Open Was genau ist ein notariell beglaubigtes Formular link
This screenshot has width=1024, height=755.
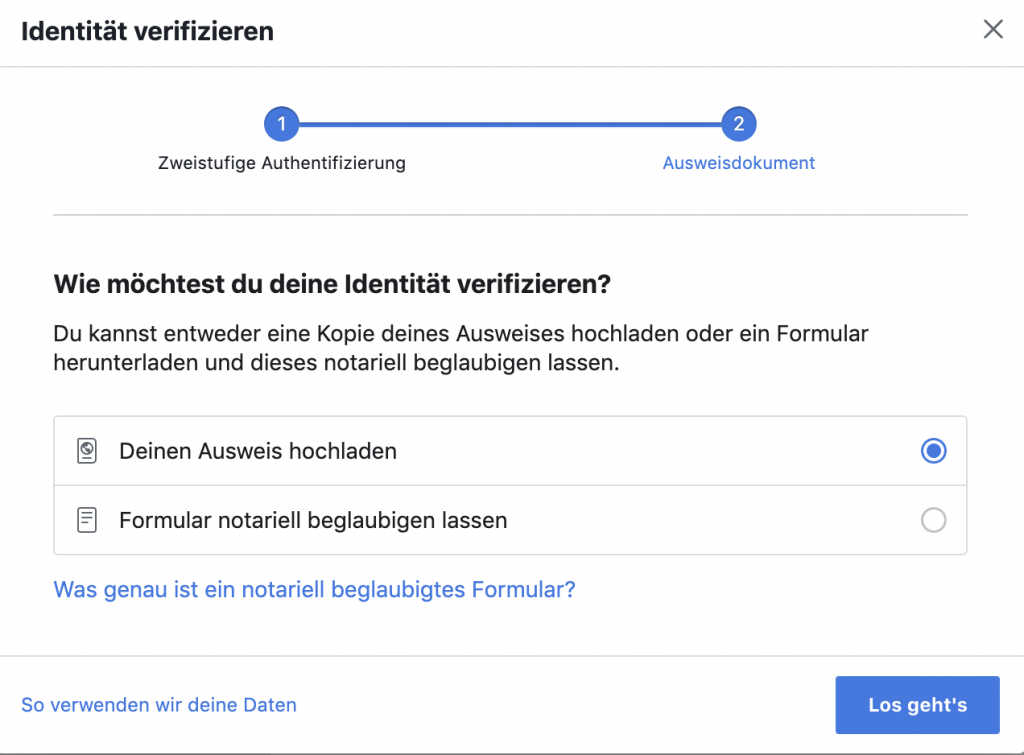point(314,589)
